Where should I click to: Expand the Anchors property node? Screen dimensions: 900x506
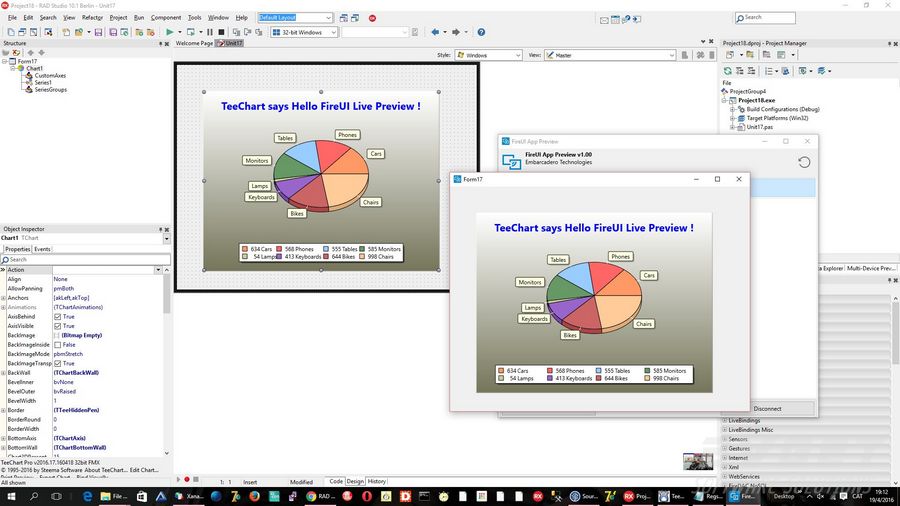(x=3, y=298)
